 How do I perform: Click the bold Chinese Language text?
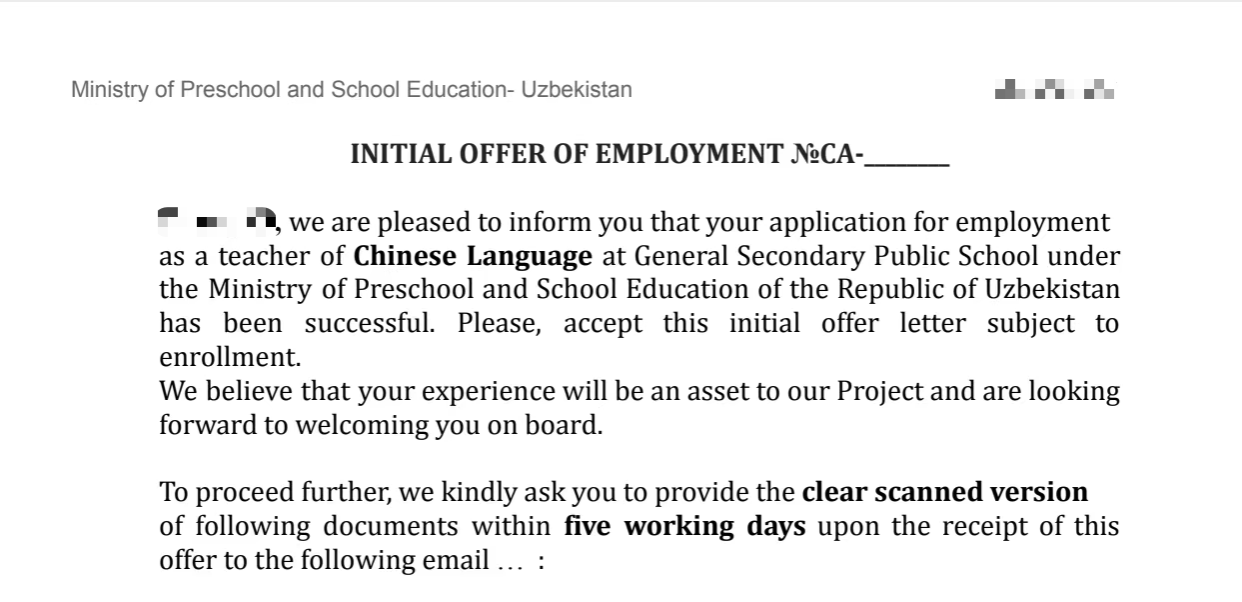[x=473, y=256]
